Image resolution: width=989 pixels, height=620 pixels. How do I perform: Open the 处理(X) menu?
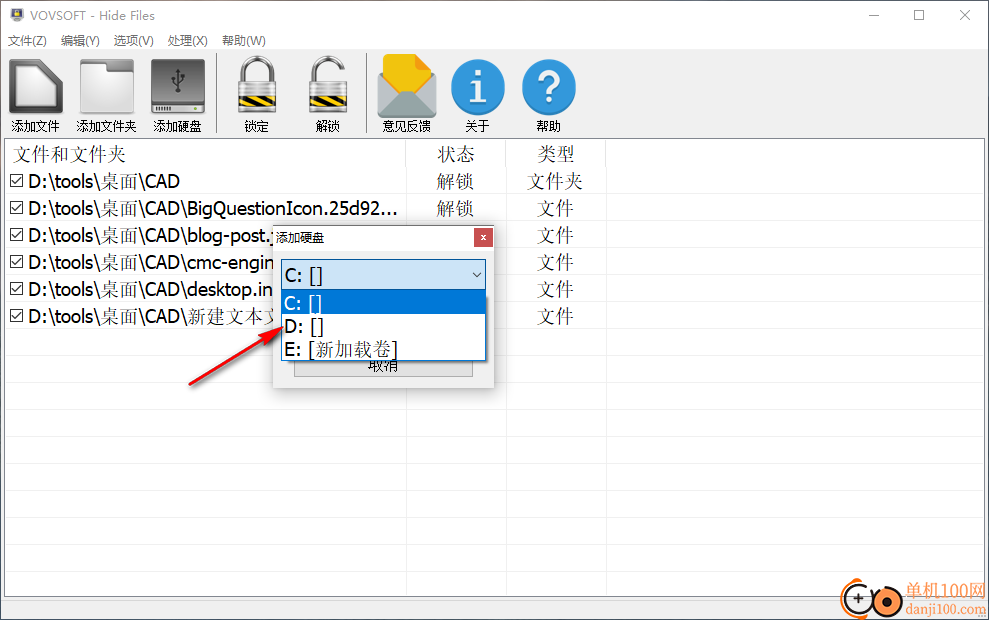coord(187,41)
